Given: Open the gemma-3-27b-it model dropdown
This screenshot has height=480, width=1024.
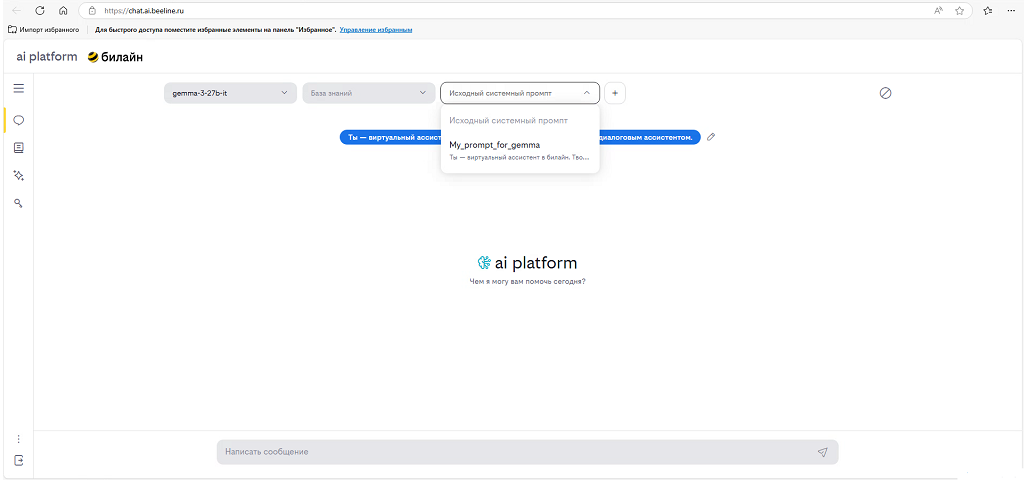Looking at the screenshot, I should [230, 93].
